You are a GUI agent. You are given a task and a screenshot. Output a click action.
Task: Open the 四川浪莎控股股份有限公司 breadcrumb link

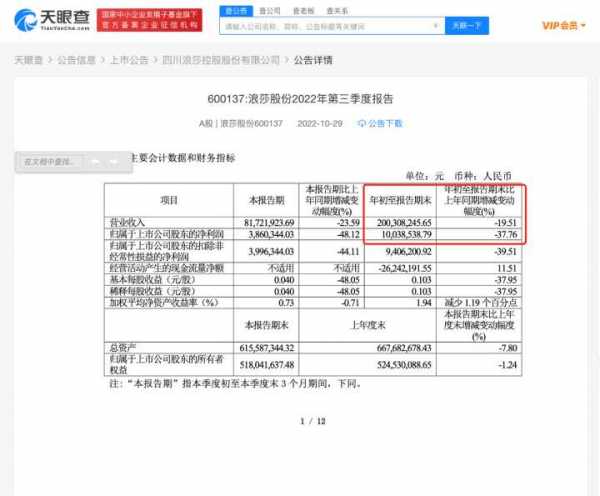tap(221, 60)
